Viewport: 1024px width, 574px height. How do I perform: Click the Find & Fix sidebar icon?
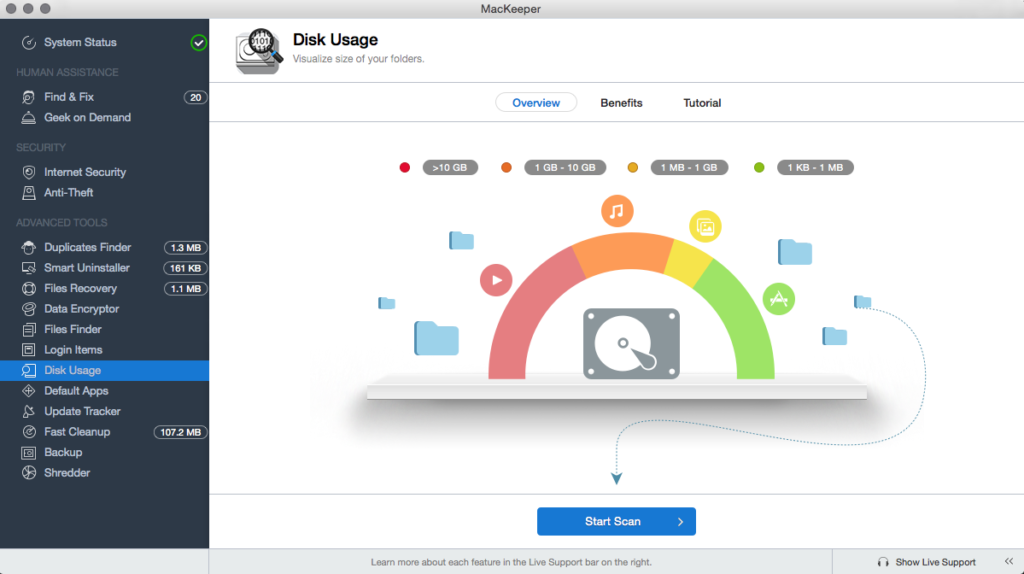(29, 97)
